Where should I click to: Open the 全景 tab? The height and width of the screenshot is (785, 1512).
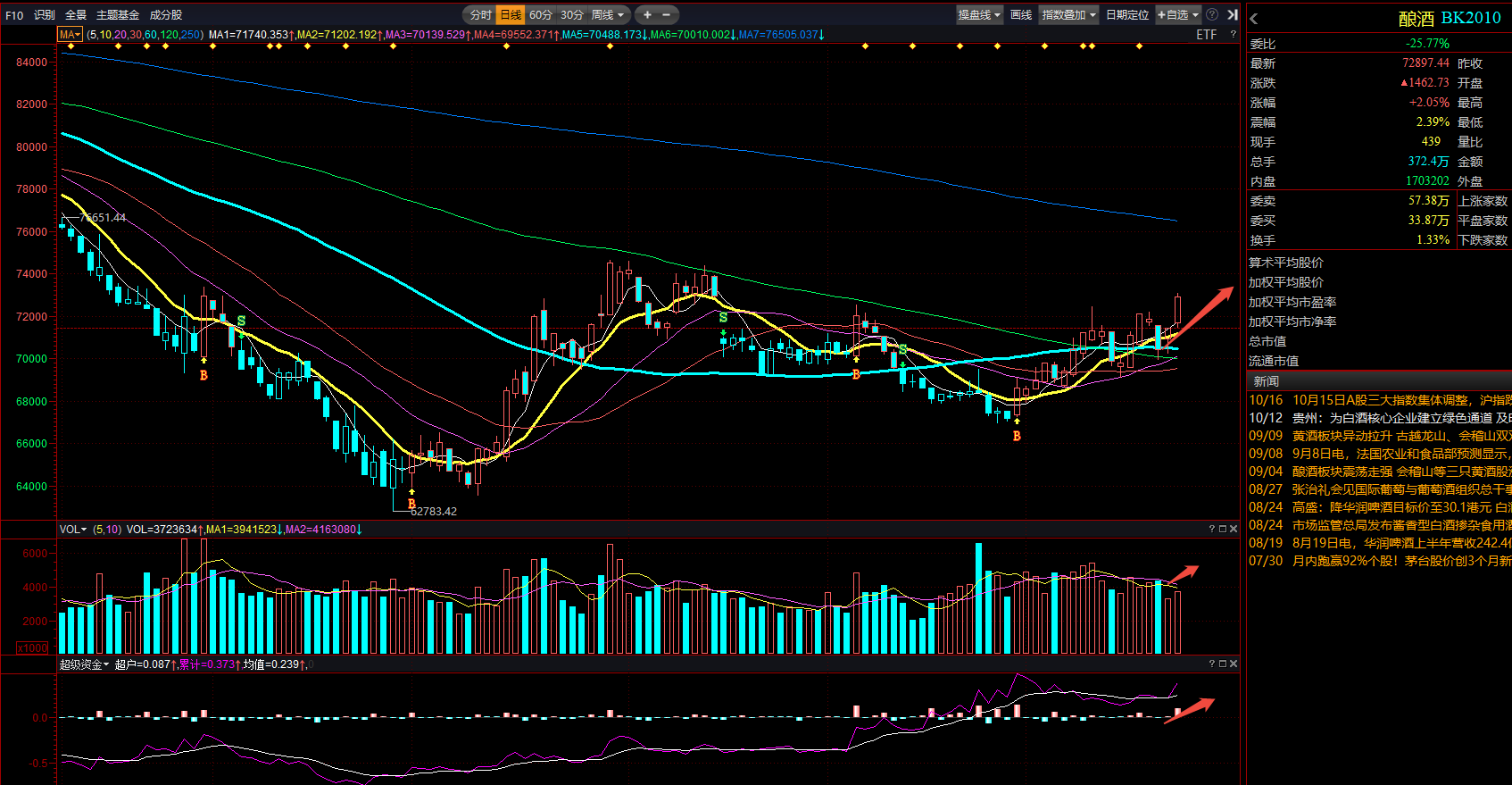pos(76,15)
